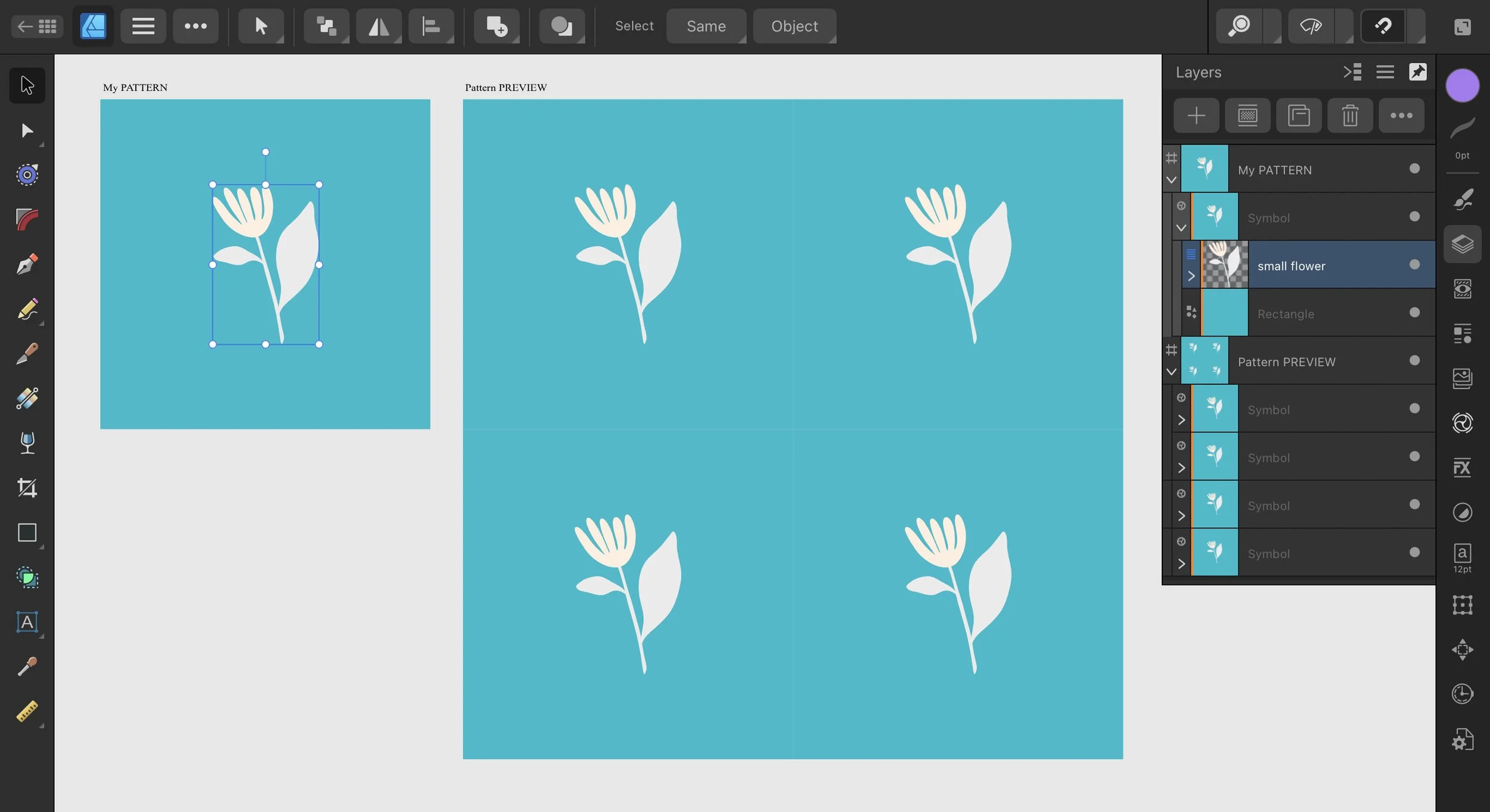Screen dimensions: 1490x812
Task: Open the ellipsis overflow menu
Action: 195,26
